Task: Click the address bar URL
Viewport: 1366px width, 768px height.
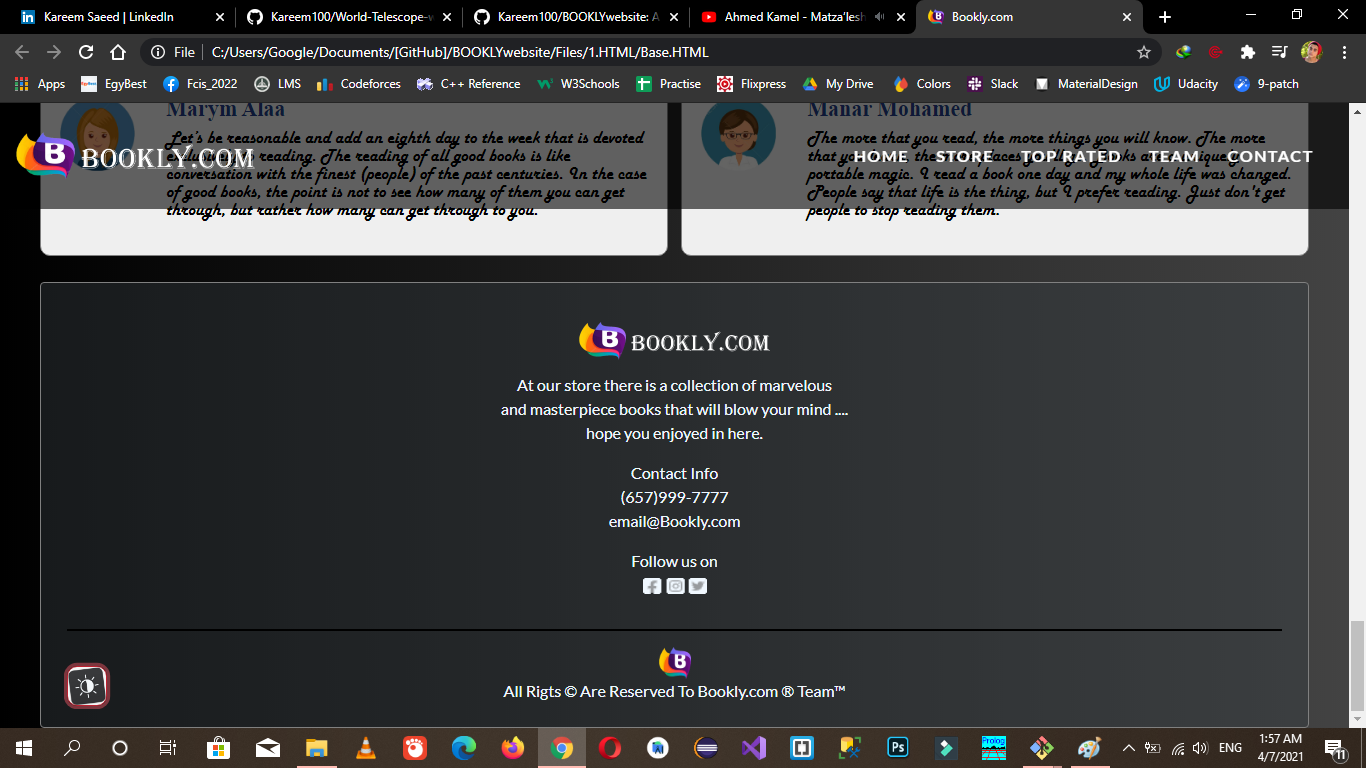Action: tap(460, 52)
